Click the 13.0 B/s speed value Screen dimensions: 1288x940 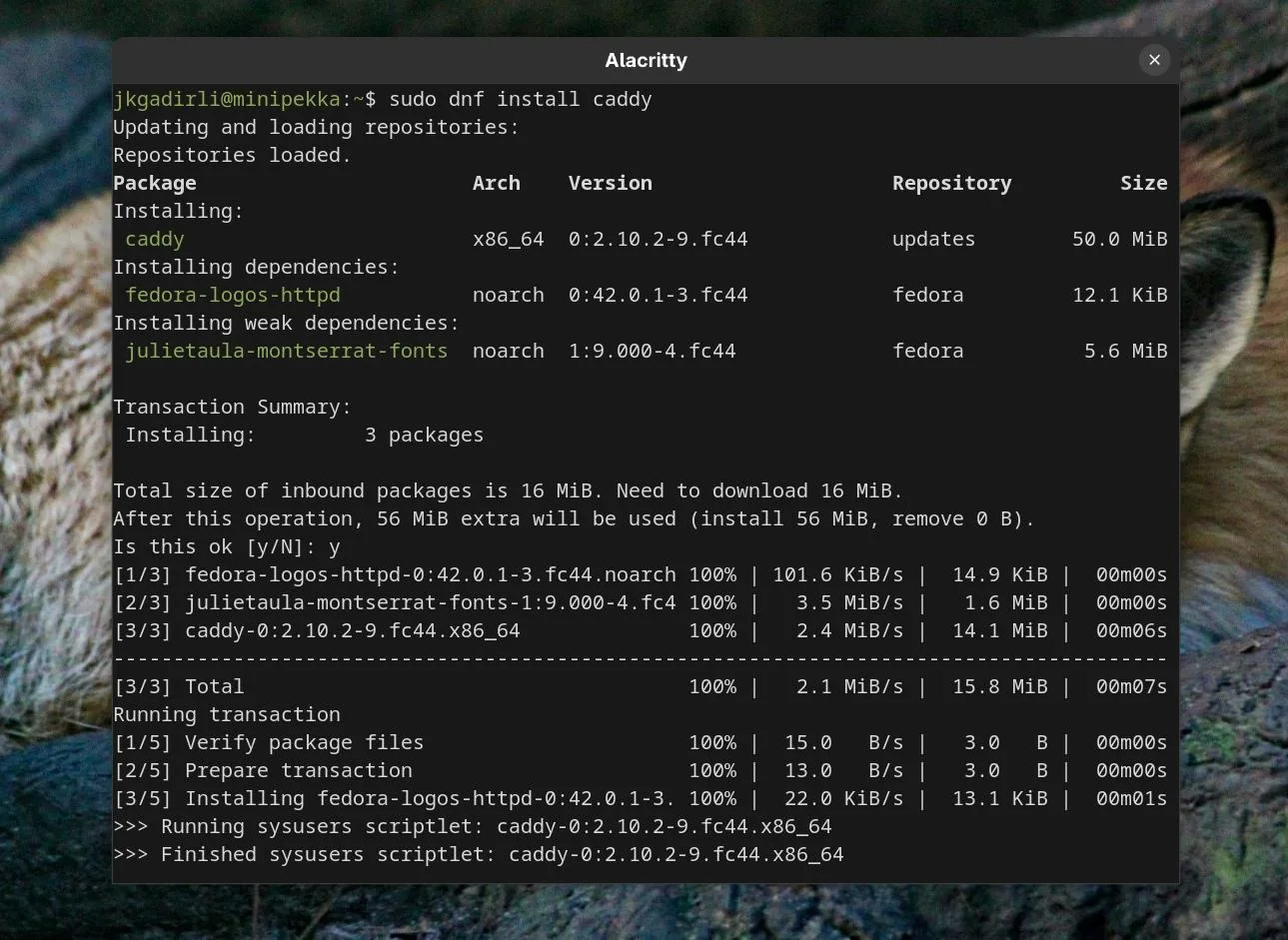pos(844,770)
